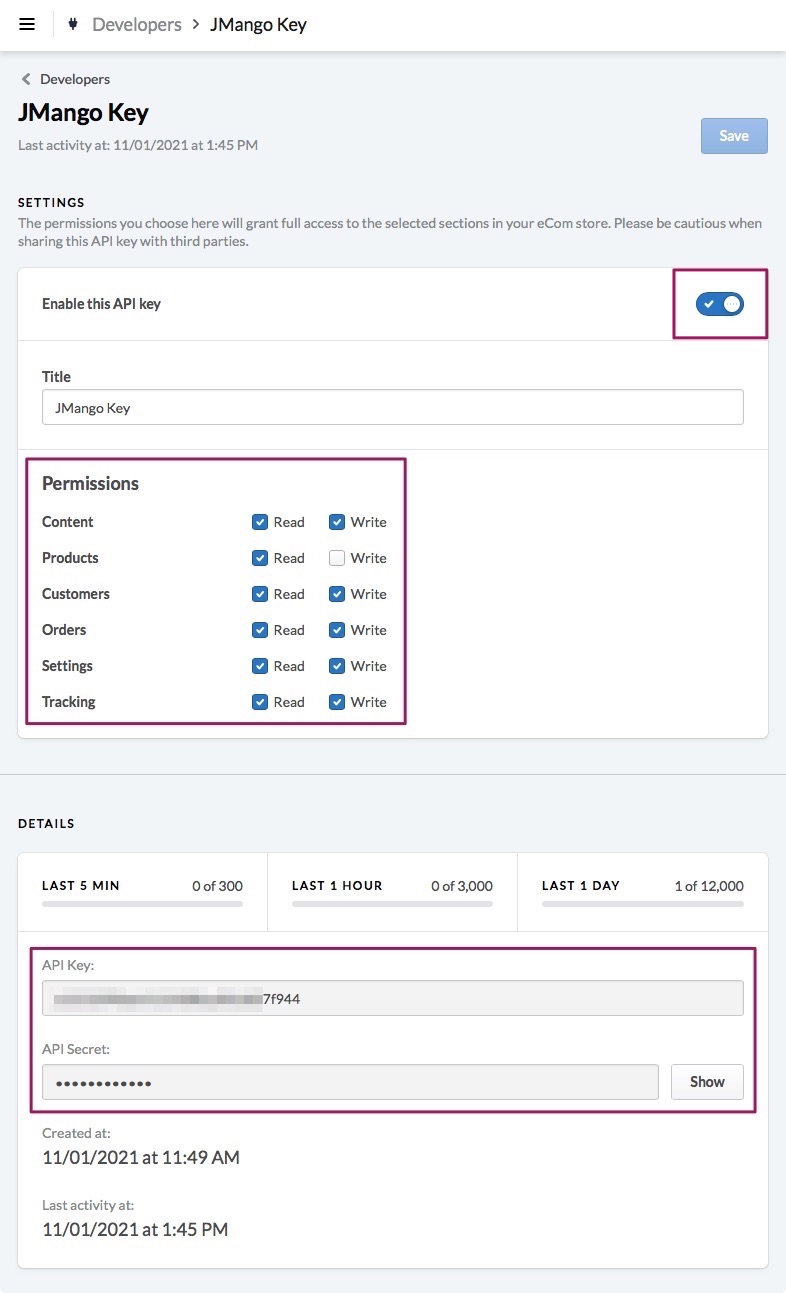Uncheck Content Write permission

pos(337,522)
